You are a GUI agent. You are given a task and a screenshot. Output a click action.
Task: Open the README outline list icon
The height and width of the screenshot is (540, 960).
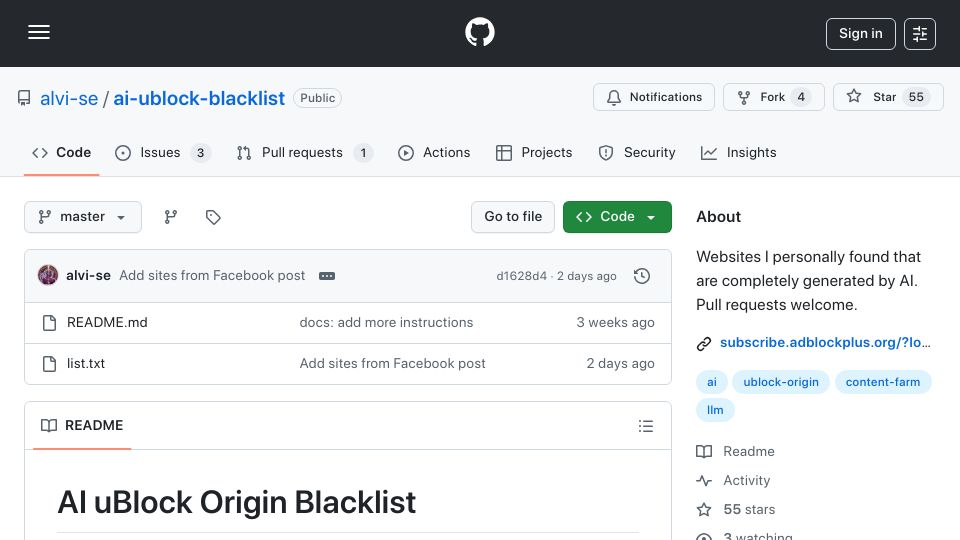646,426
